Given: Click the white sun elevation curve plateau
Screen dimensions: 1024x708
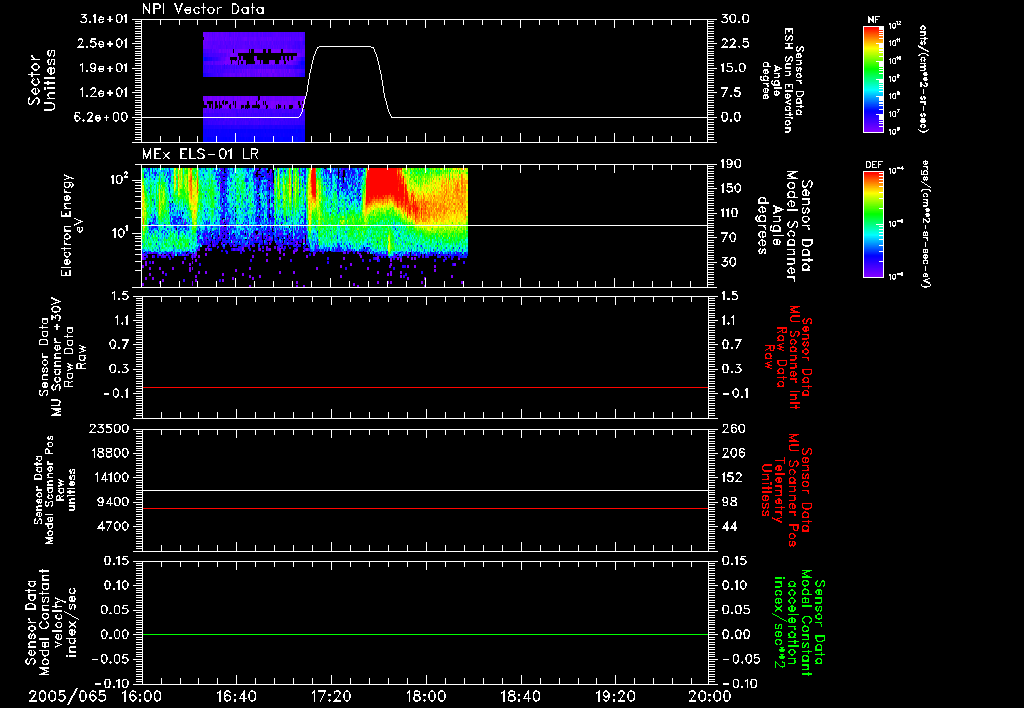Looking at the screenshot, I should click(x=345, y=47).
